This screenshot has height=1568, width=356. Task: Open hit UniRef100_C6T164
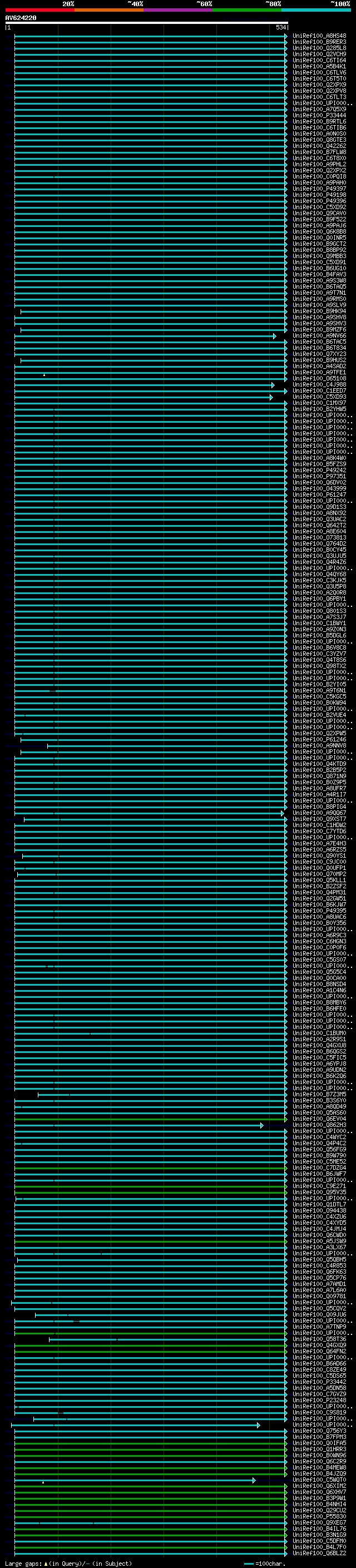coord(319,60)
